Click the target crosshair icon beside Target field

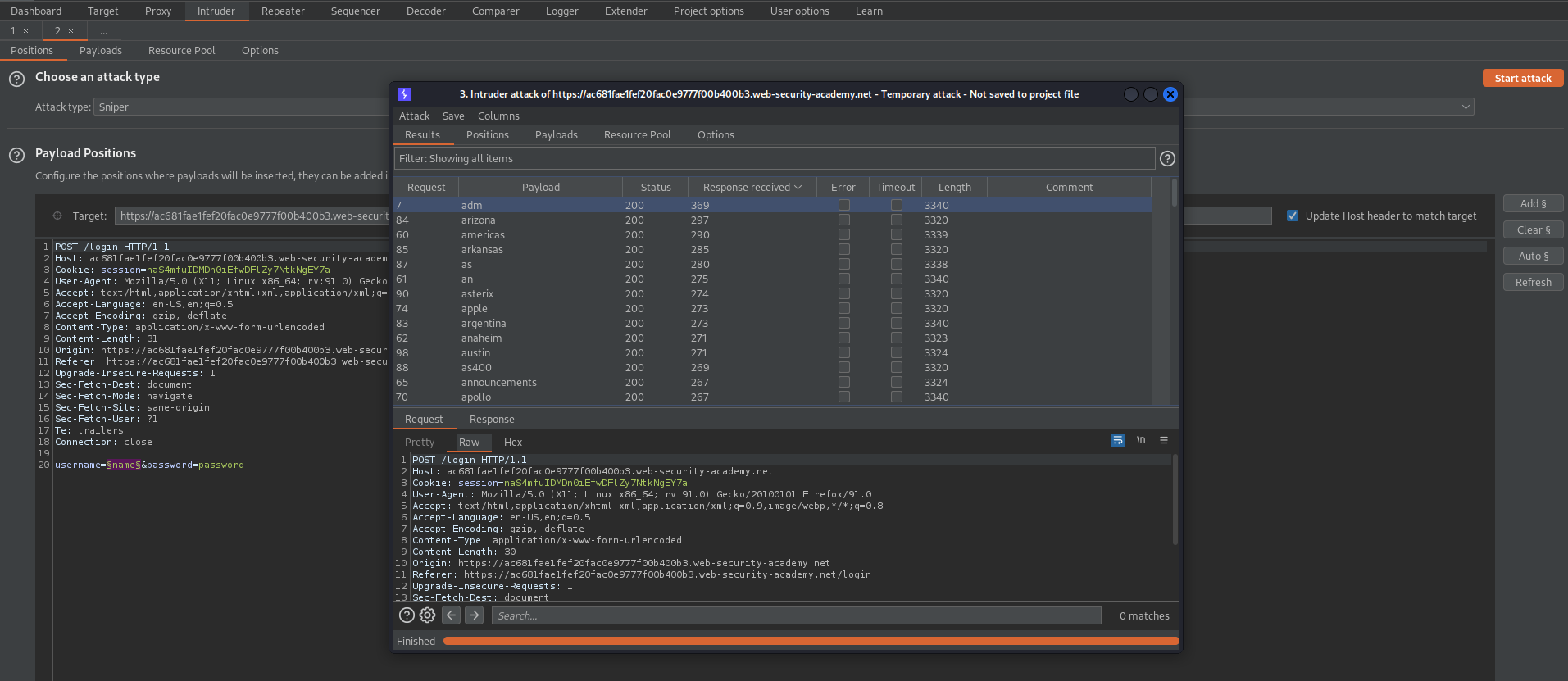[57, 216]
